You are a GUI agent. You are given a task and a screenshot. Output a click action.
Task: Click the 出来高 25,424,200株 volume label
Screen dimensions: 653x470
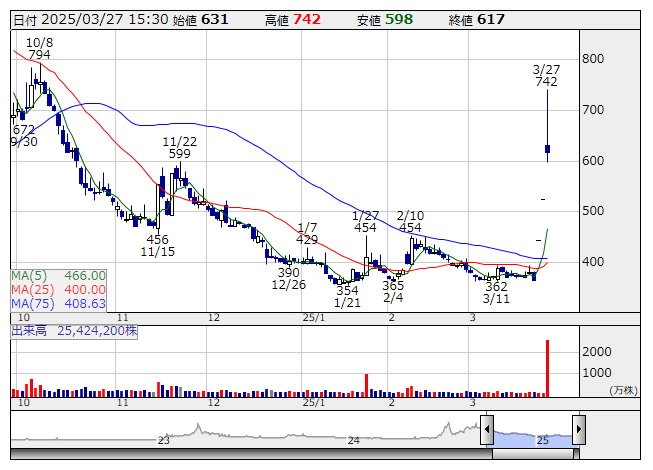point(74,331)
